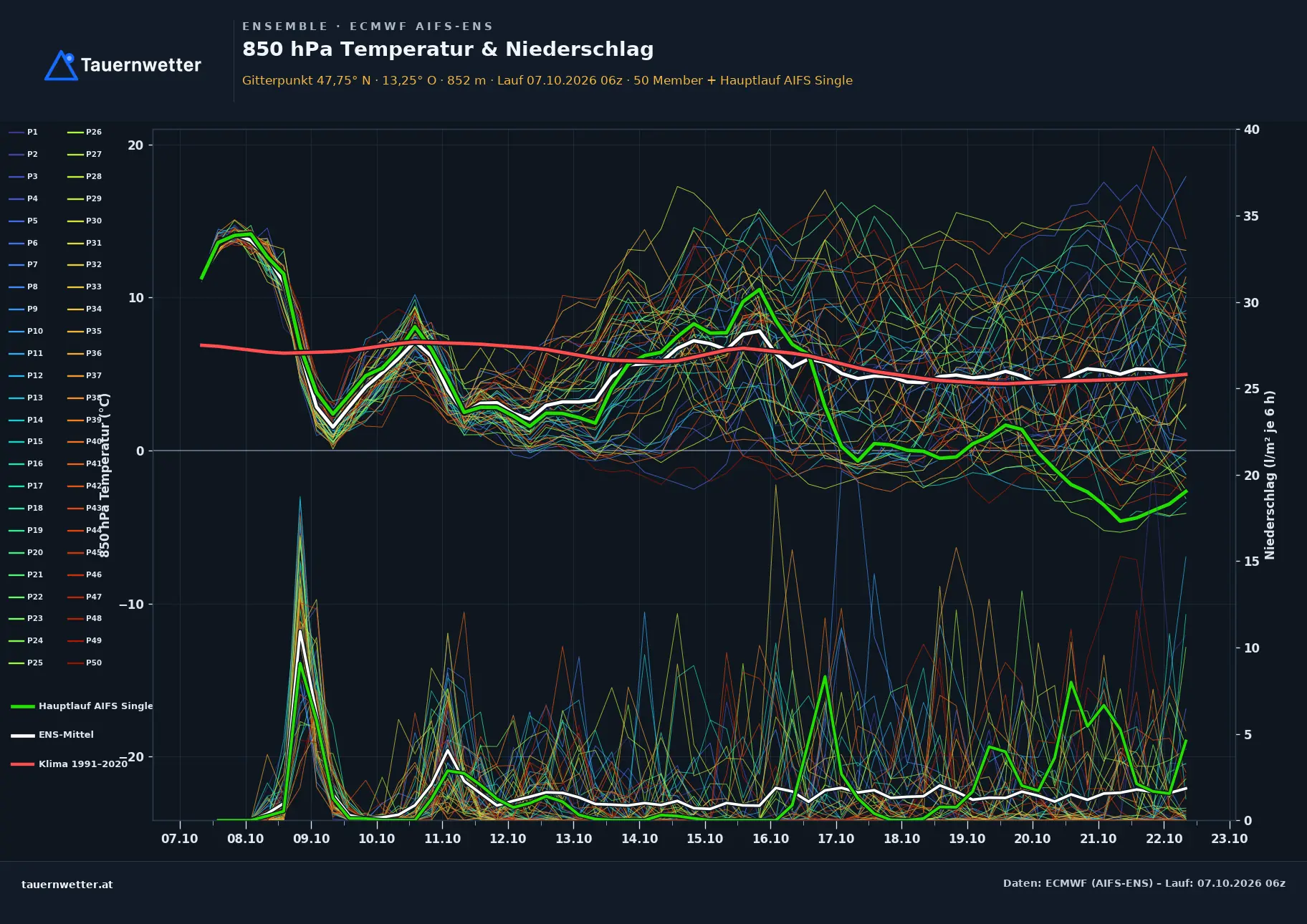Click x-axis date label 07.10
The height and width of the screenshot is (924, 1307).
coord(179,839)
